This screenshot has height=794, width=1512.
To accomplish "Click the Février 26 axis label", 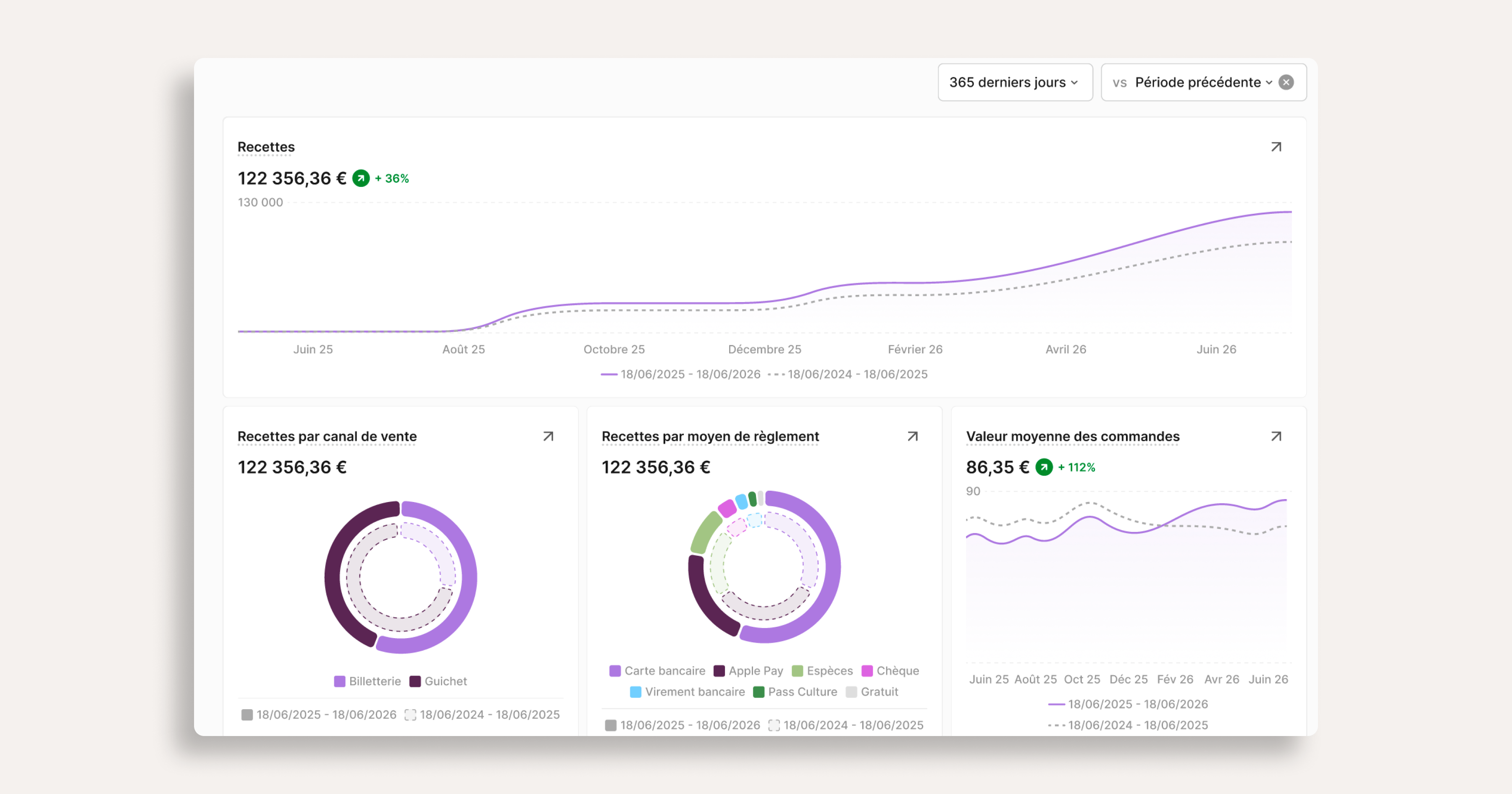I will pyautogui.click(x=915, y=350).
